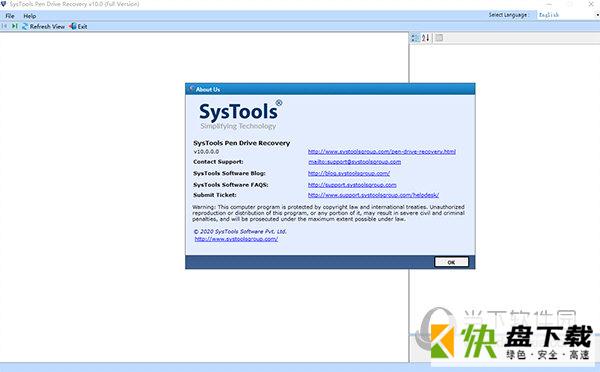Viewport: 600px width, 372px height.
Task: Click the 'SysTools Pen Drive Recovery' heading text
Action: pyautogui.click(x=241, y=143)
